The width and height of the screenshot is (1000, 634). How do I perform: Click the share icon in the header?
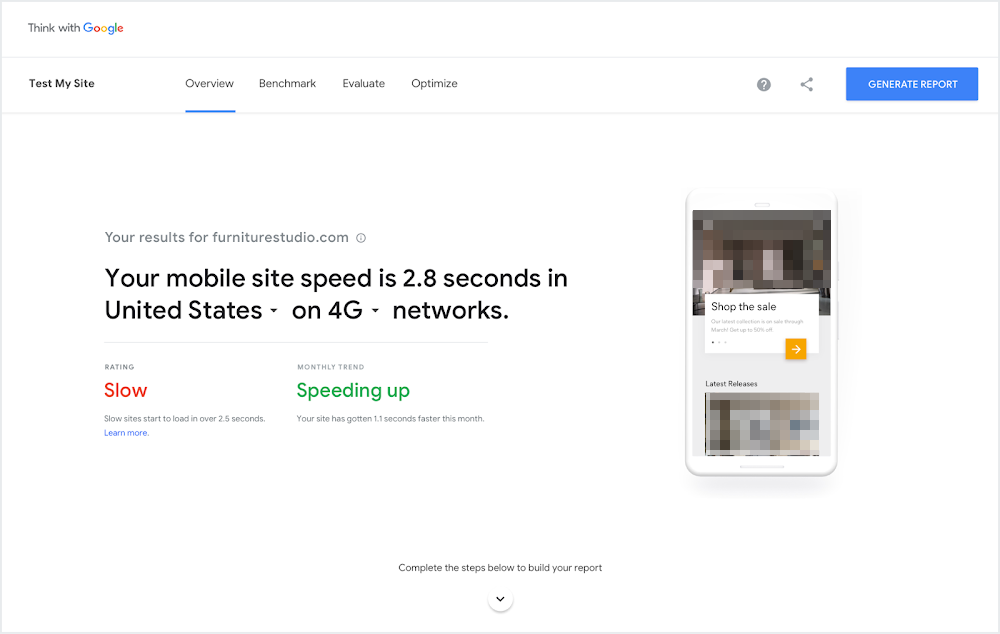coord(807,84)
